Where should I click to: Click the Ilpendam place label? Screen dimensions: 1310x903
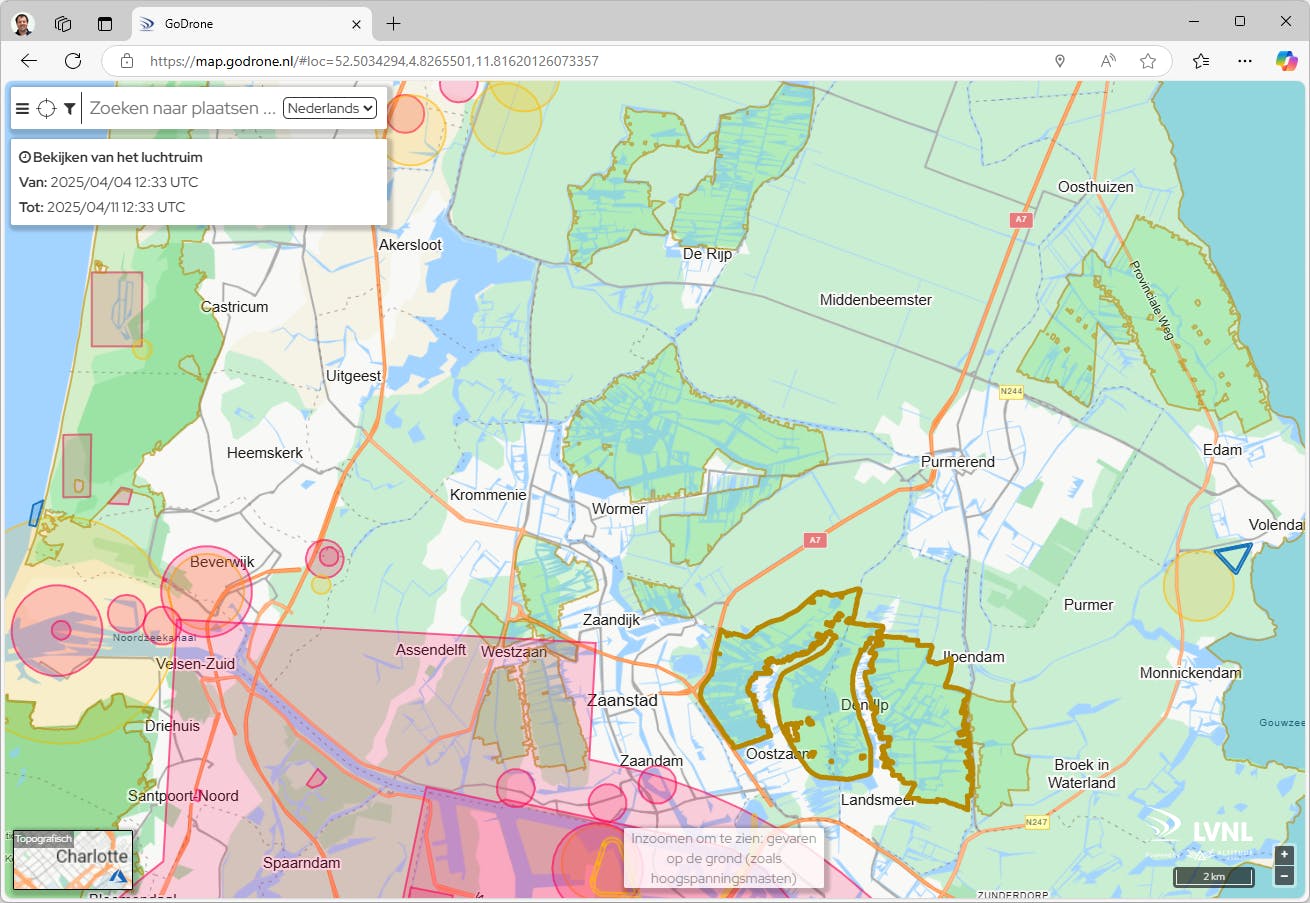click(973, 657)
